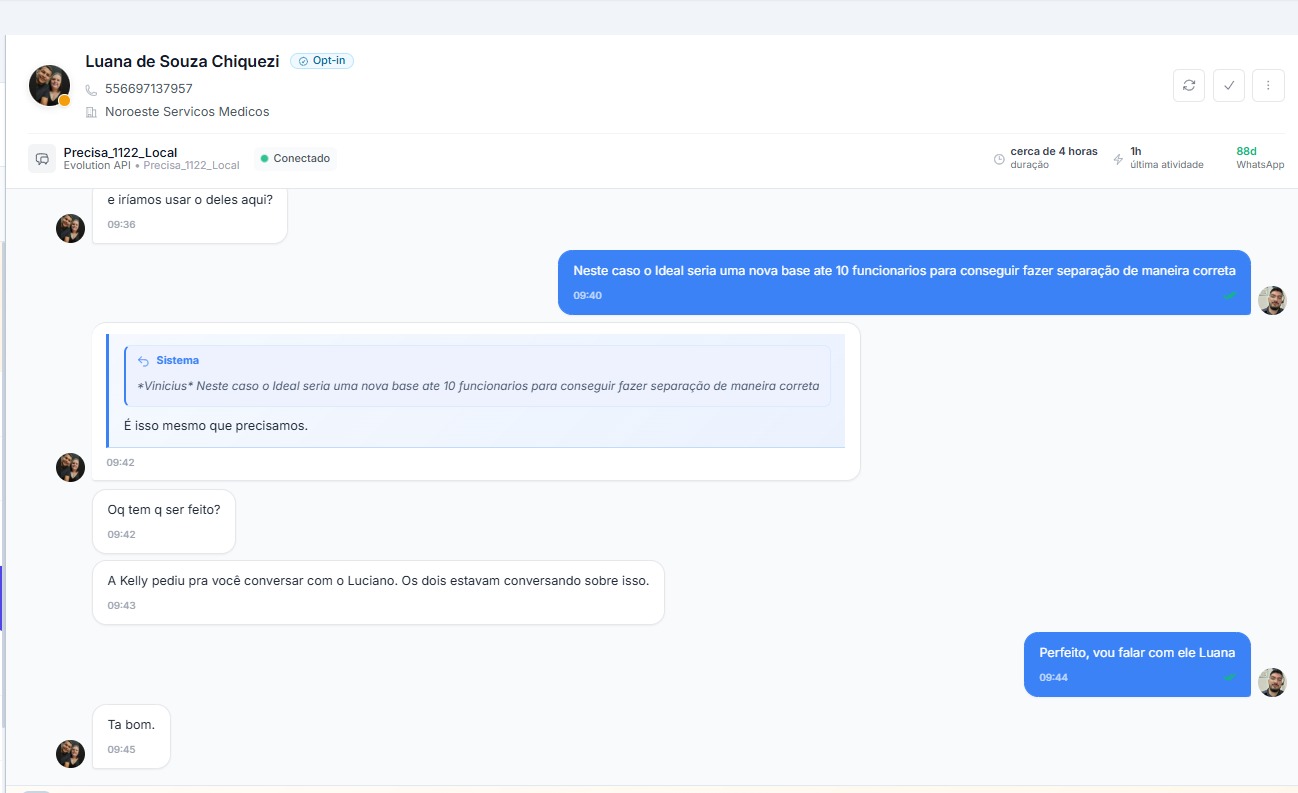Click the phone icon beside 556697137957
The height and width of the screenshot is (793, 1298).
click(92, 89)
